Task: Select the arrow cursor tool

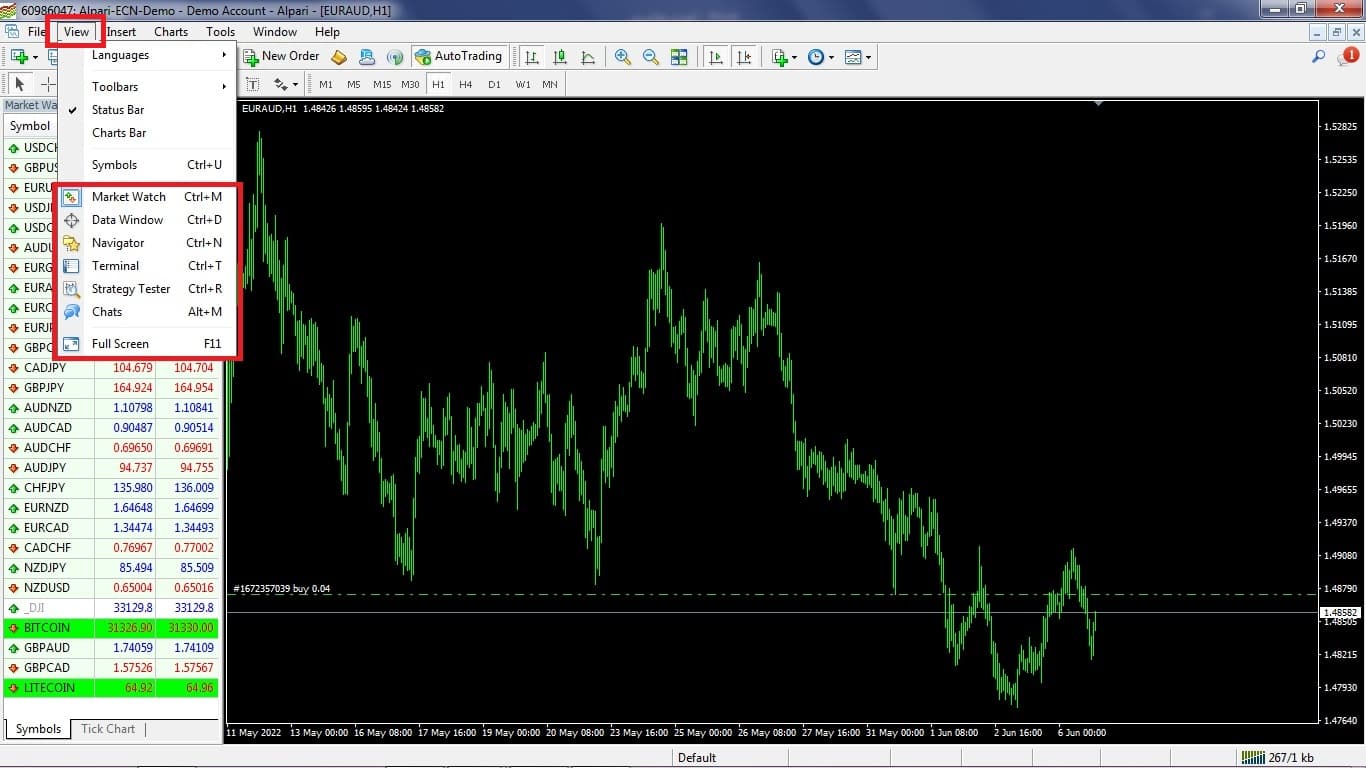Action: coord(20,84)
